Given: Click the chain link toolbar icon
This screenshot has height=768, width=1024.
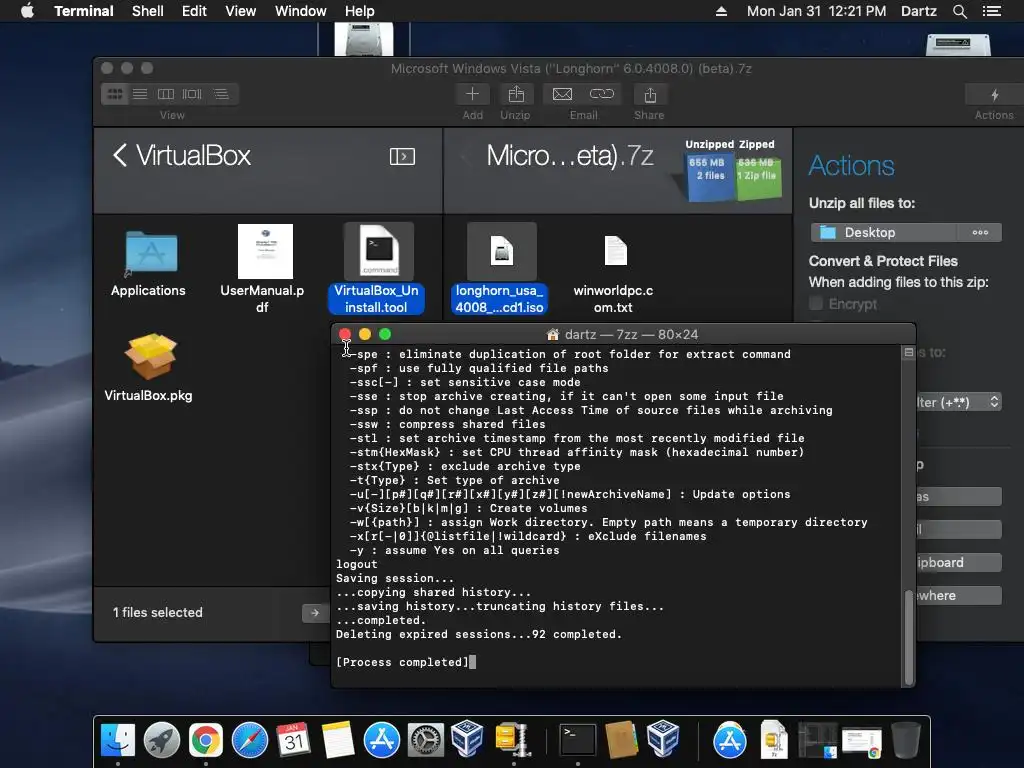Looking at the screenshot, I should pyautogui.click(x=601, y=94).
